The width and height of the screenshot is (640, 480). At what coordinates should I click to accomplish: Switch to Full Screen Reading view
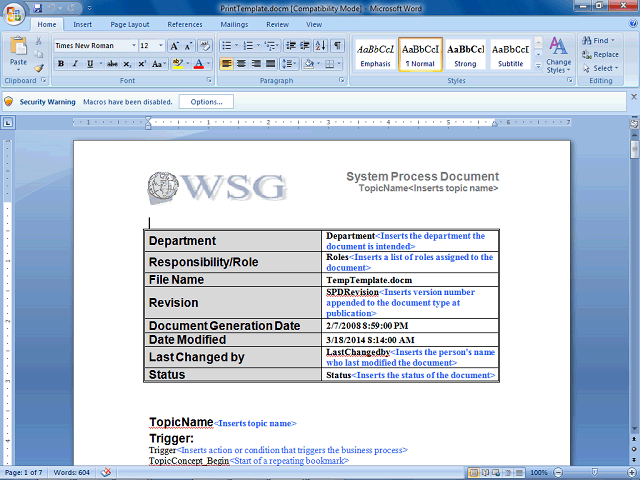pos(486,473)
